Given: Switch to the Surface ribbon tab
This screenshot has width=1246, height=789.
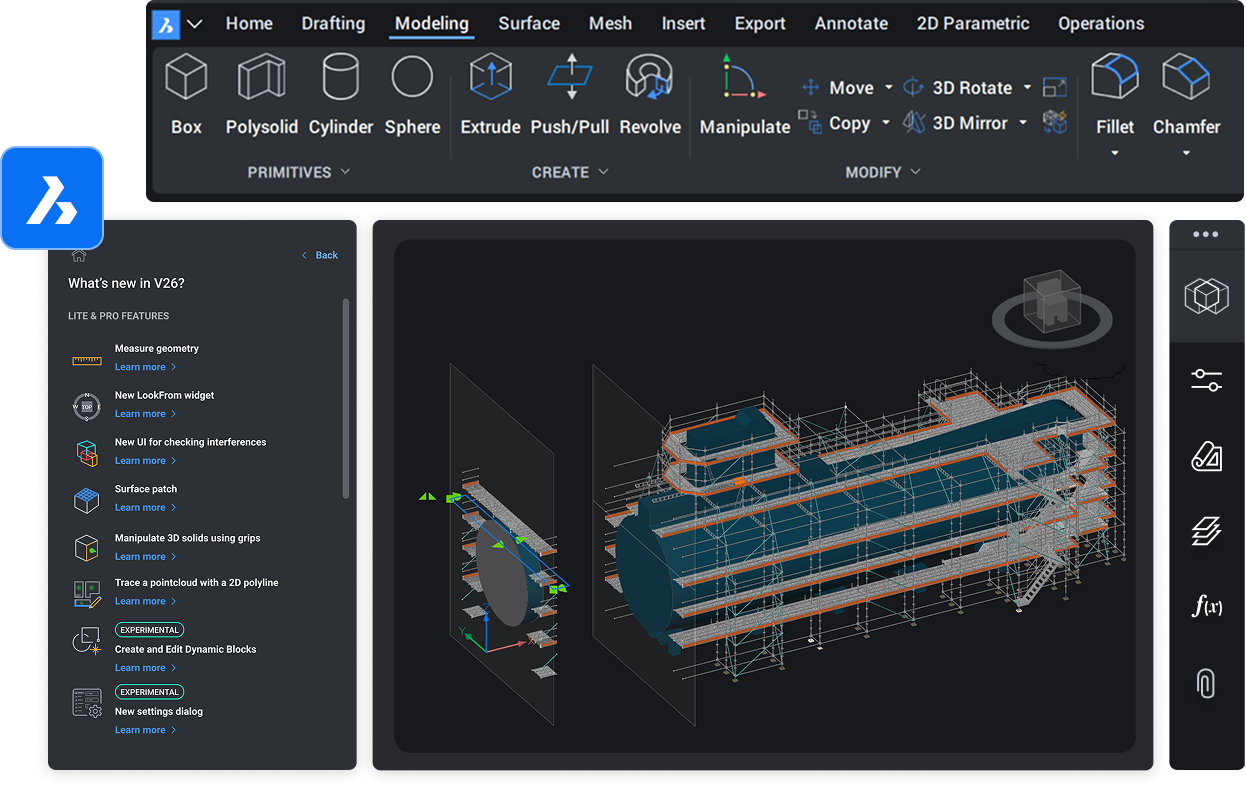Looking at the screenshot, I should point(528,23).
